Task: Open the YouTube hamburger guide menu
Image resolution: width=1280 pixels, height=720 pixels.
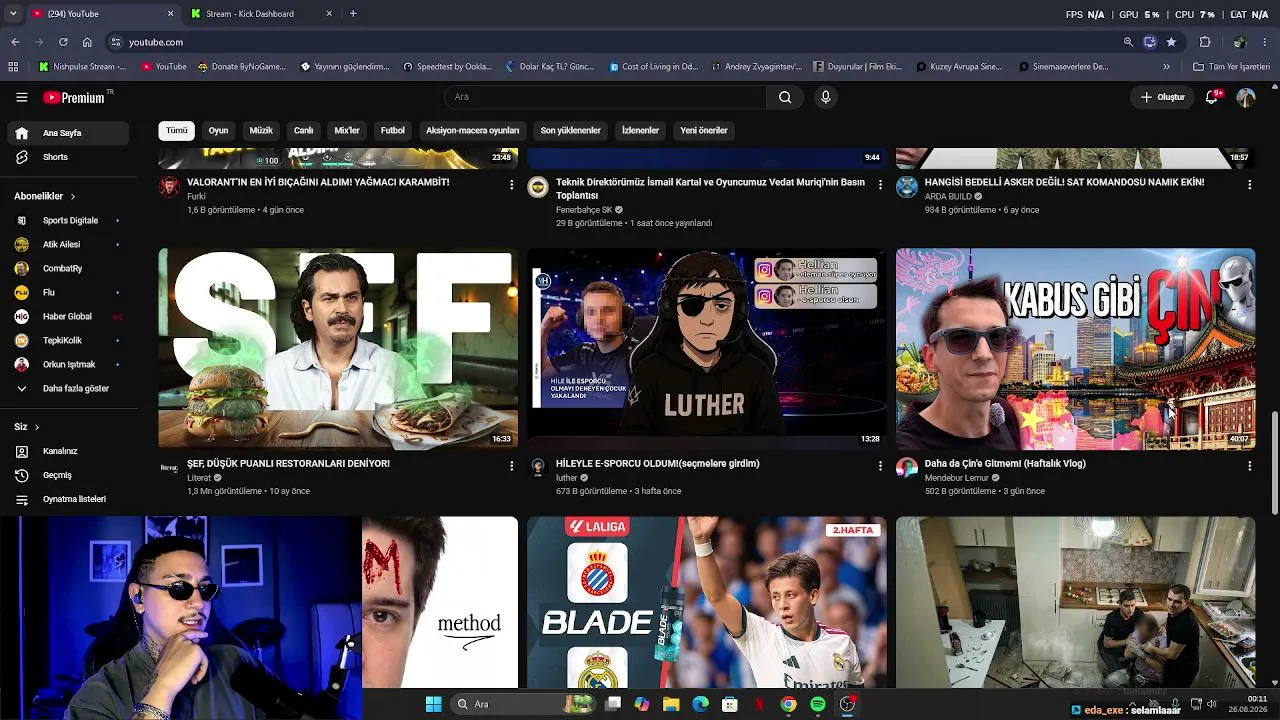Action: point(21,97)
